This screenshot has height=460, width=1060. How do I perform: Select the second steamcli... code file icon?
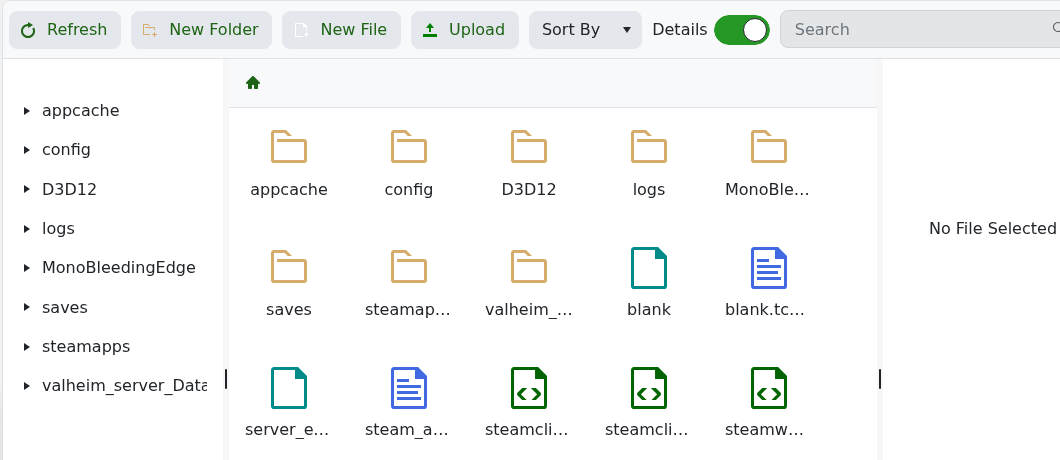click(648, 388)
